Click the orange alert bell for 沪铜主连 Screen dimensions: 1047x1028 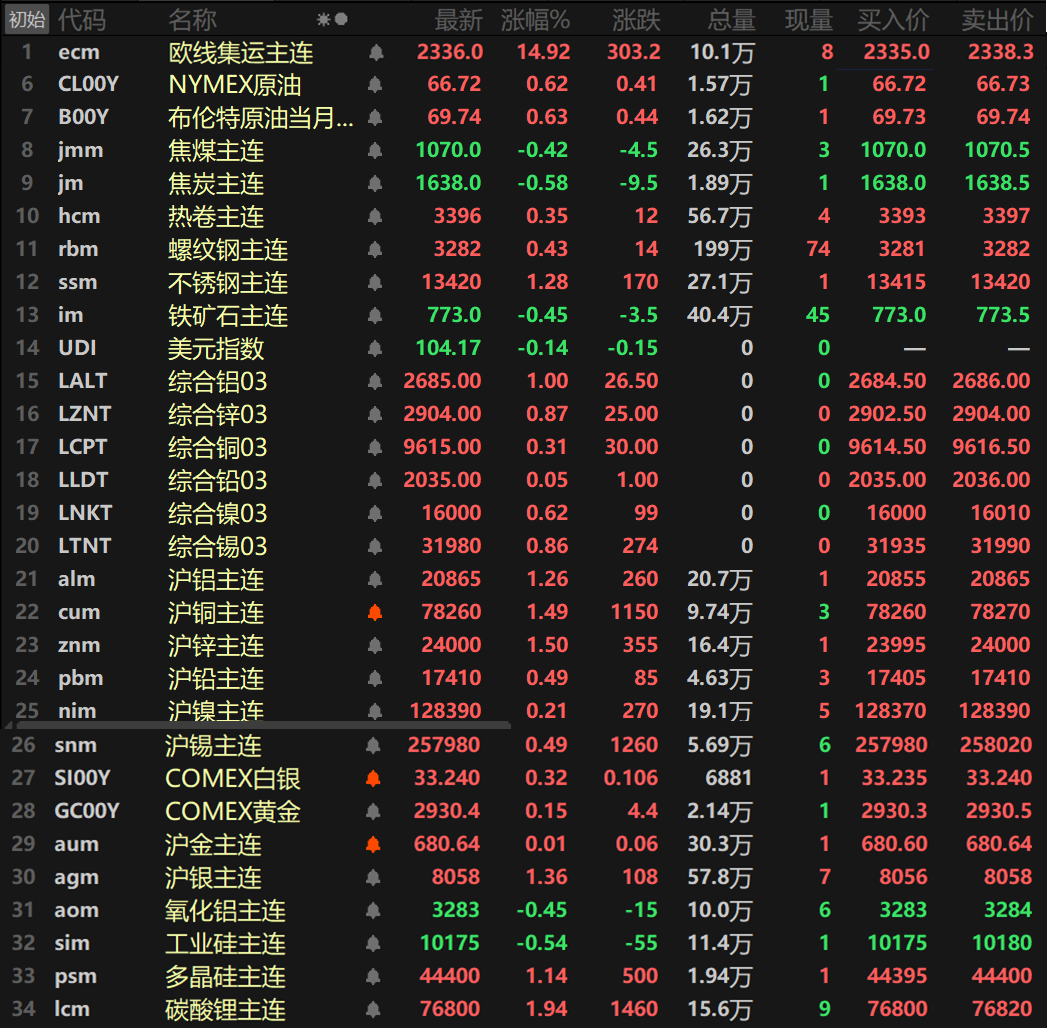tap(375, 612)
